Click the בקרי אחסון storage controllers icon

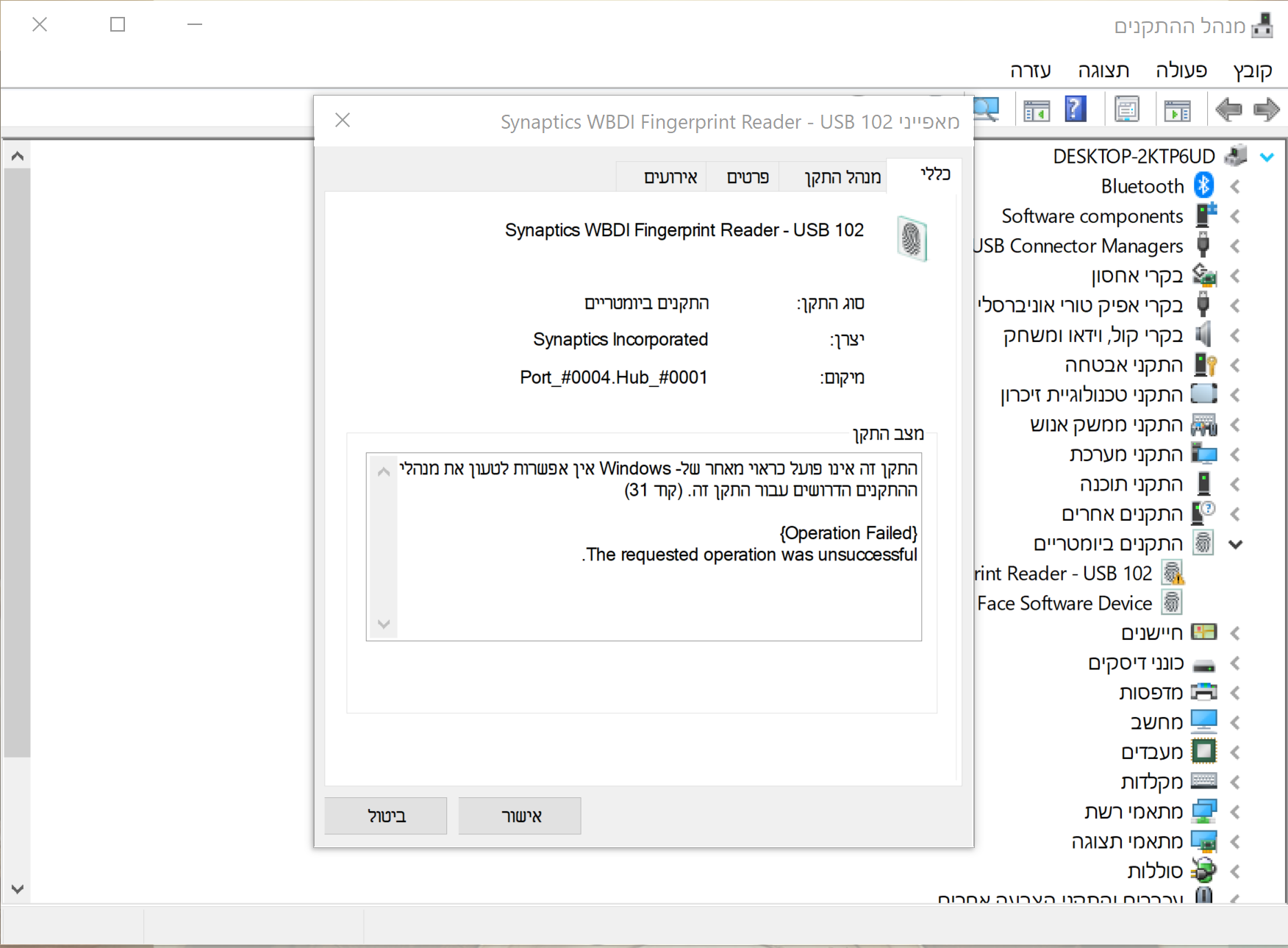1204,275
